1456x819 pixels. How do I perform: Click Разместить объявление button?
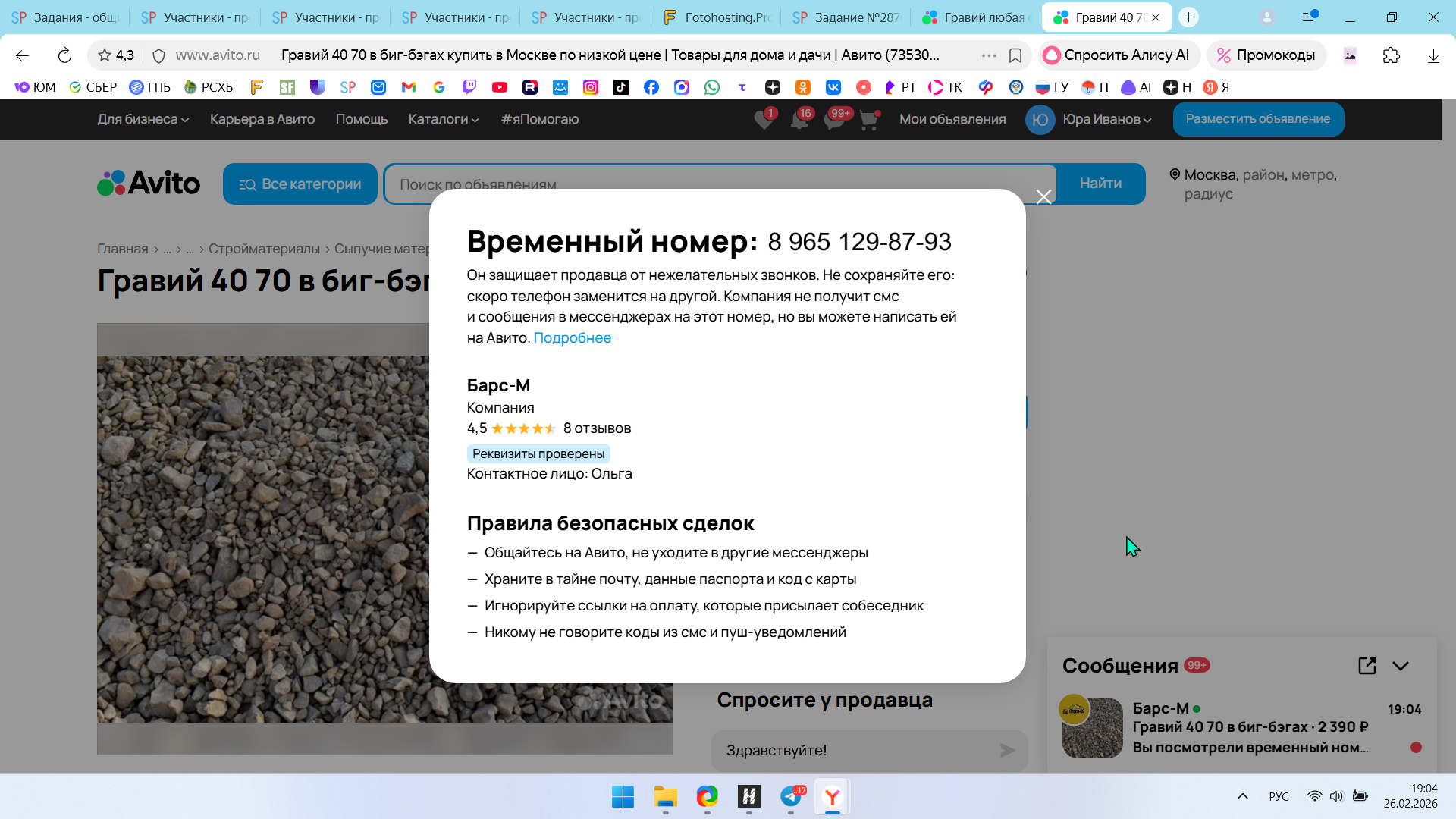click(x=1257, y=119)
